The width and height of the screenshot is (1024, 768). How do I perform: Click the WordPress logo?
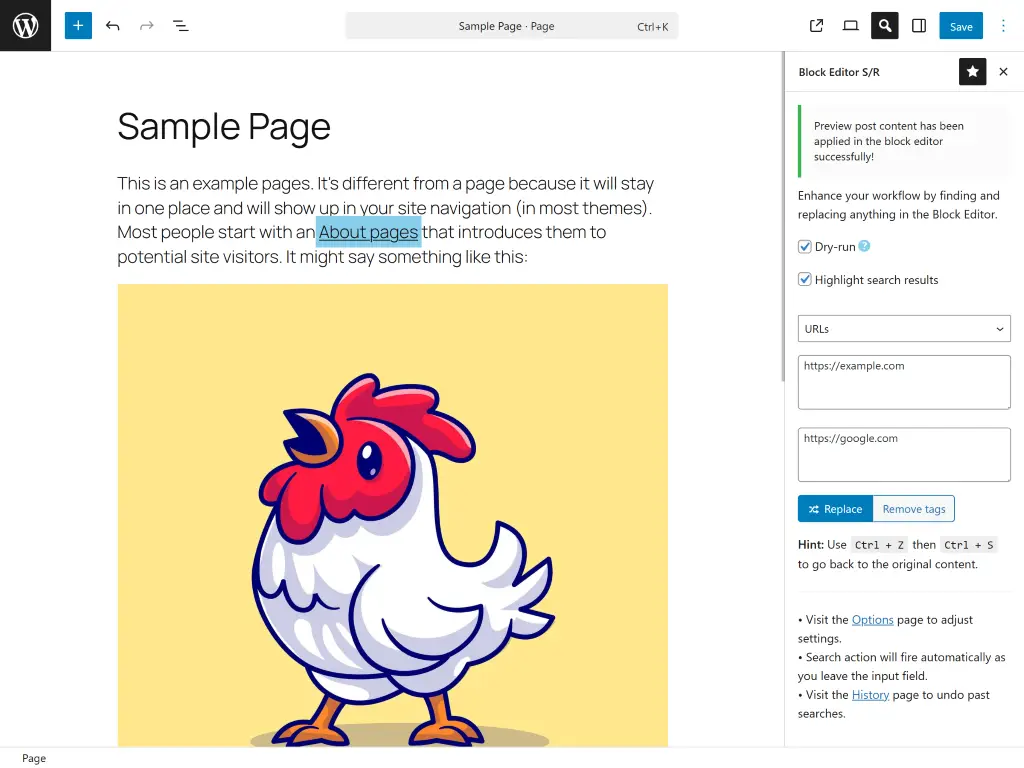point(25,25)
